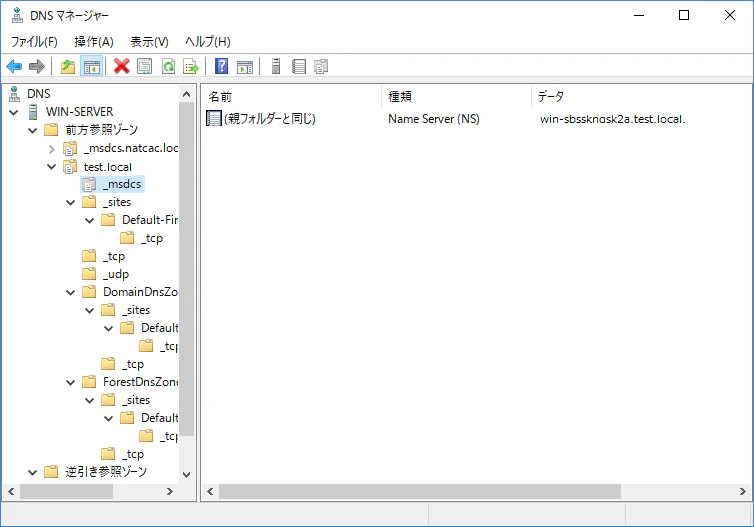
Task: Open help with blue question mark icon
Action: pyautogui.click(x=221, y=66)
